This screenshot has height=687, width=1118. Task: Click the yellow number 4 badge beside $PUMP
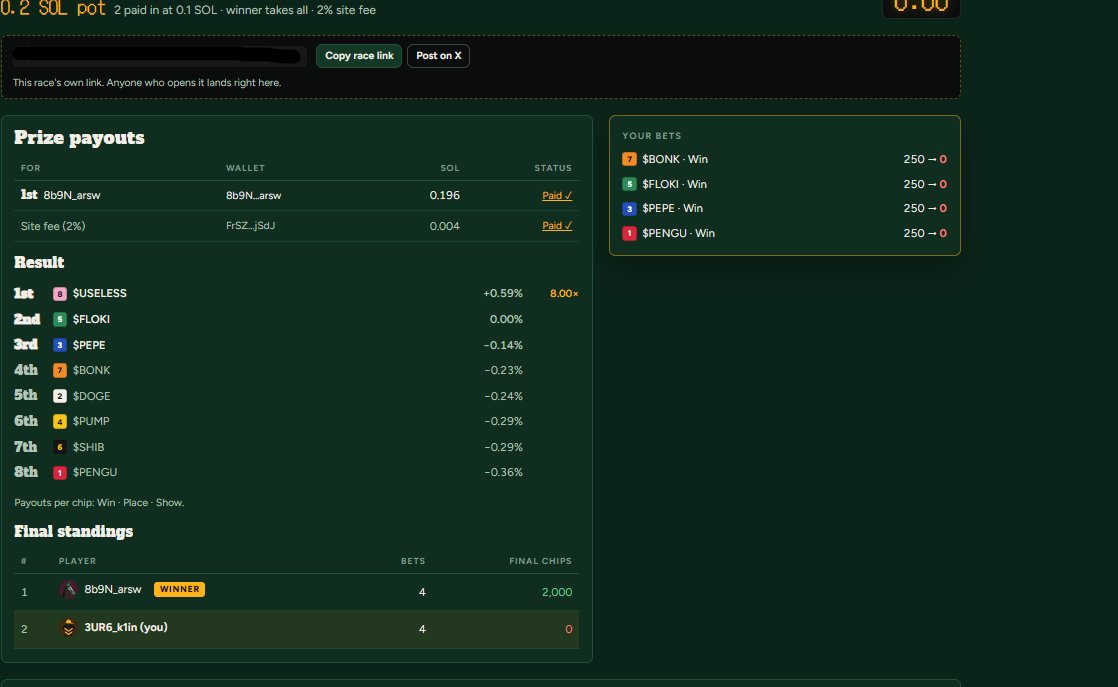point(60,422)
